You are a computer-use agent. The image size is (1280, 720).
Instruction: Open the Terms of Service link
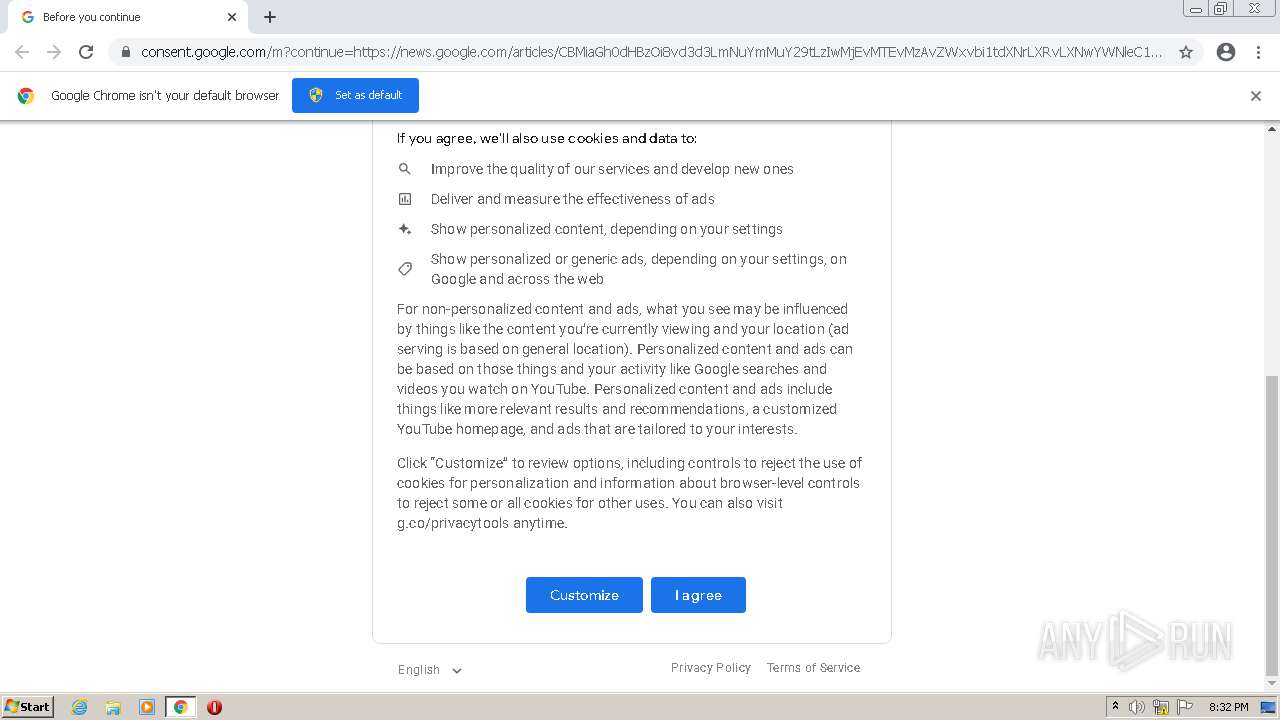click(813, 668)
